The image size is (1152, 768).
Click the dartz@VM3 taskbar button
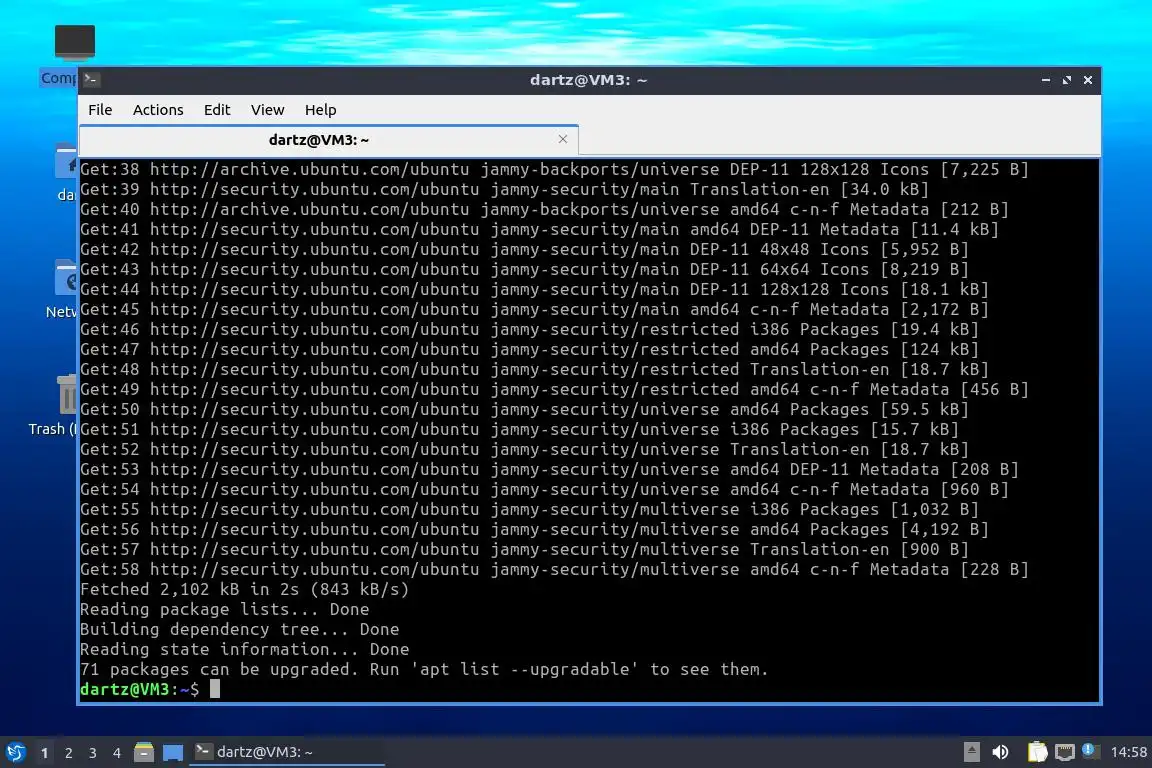(x=287, y=752)
